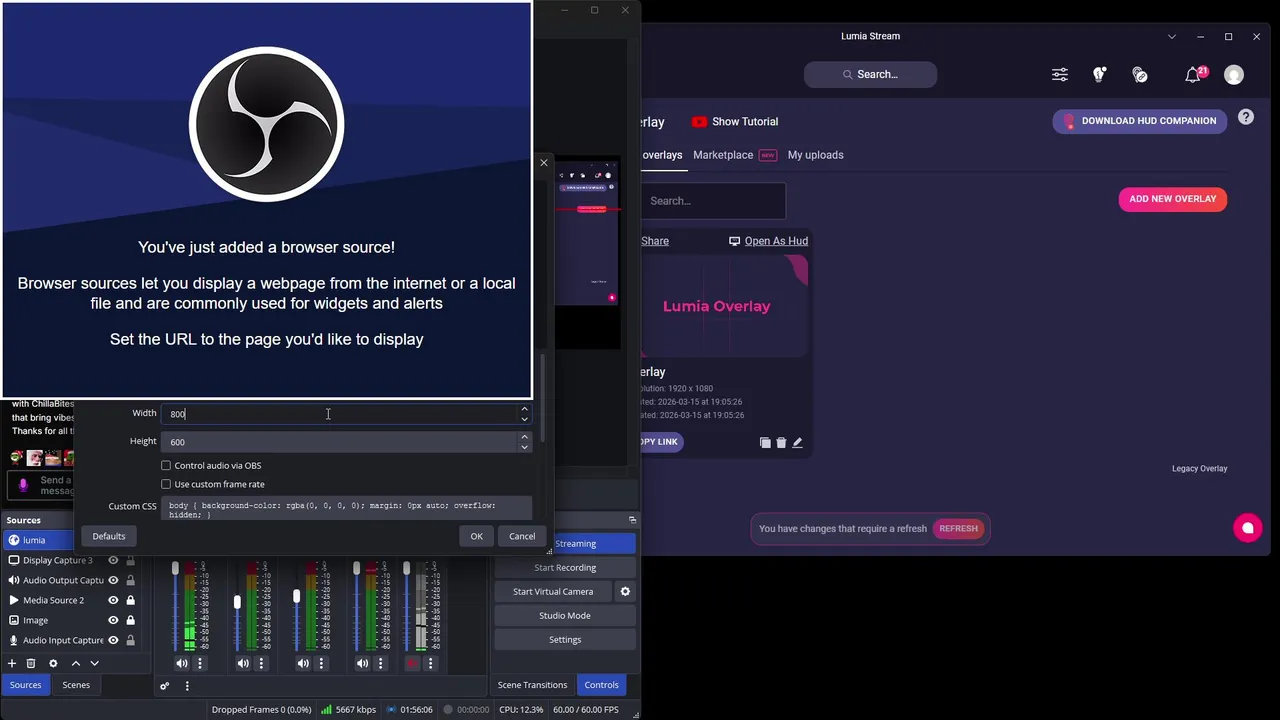1280x720 pixels.
Task: Unlock the Media Source 2 lock
Action: [x=130, y=601]
